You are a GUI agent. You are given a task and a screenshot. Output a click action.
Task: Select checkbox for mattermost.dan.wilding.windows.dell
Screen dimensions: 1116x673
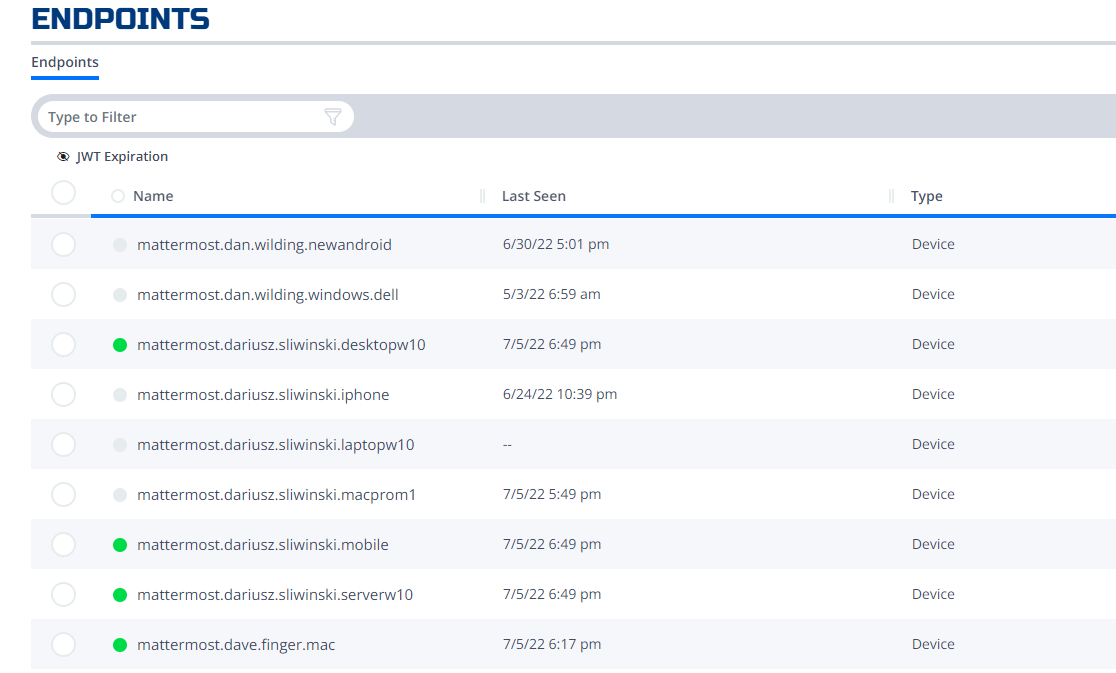[x=63, y=295]
